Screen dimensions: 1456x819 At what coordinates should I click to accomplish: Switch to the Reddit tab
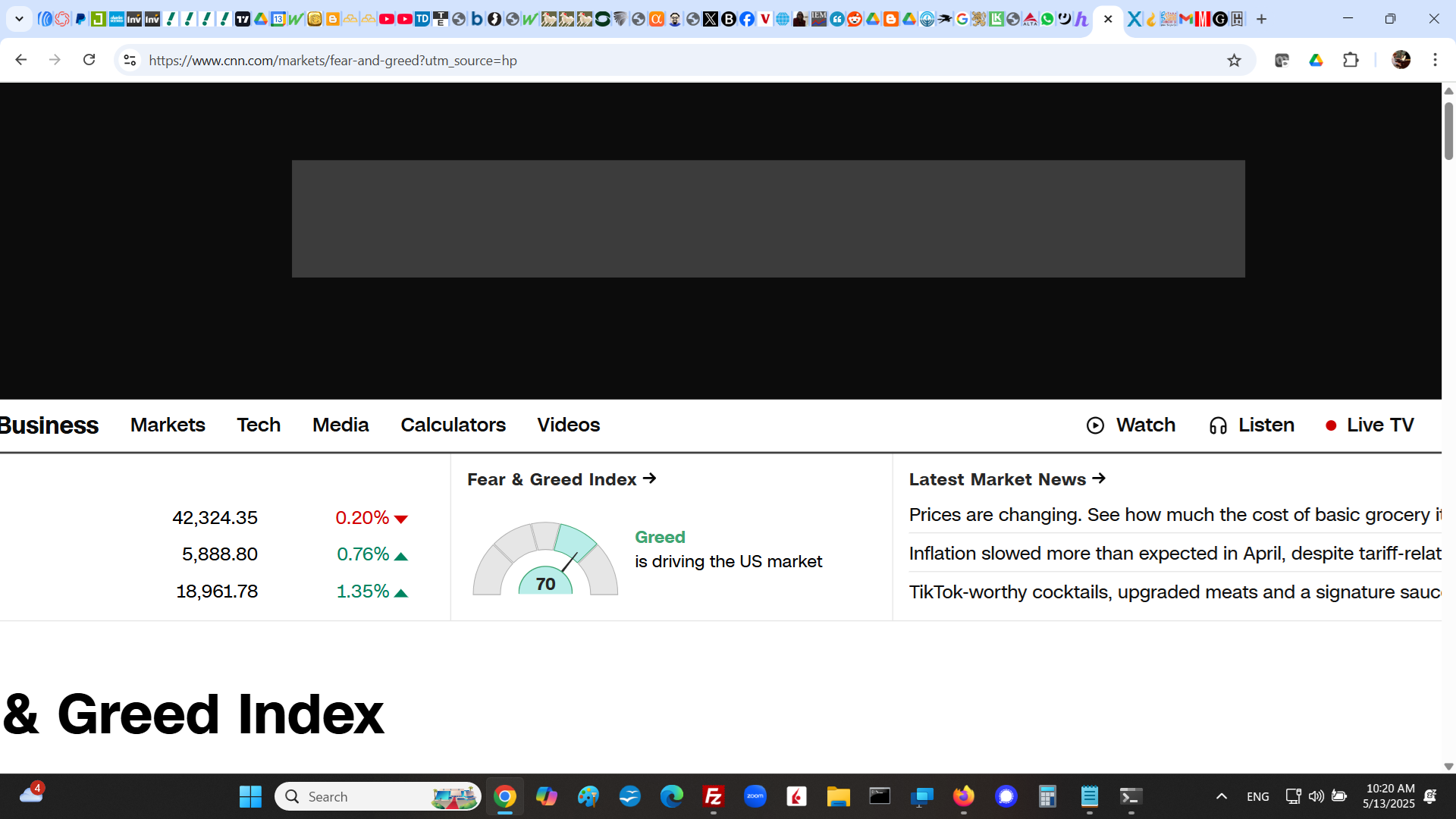pos(855,19)
